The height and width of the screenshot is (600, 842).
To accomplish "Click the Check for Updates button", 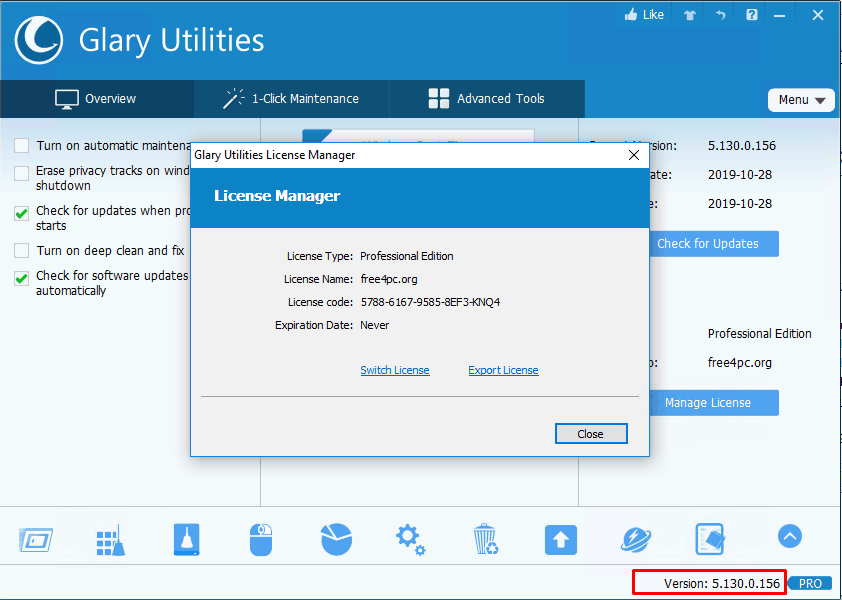I will pyautogui.click(x=714, y=244).
